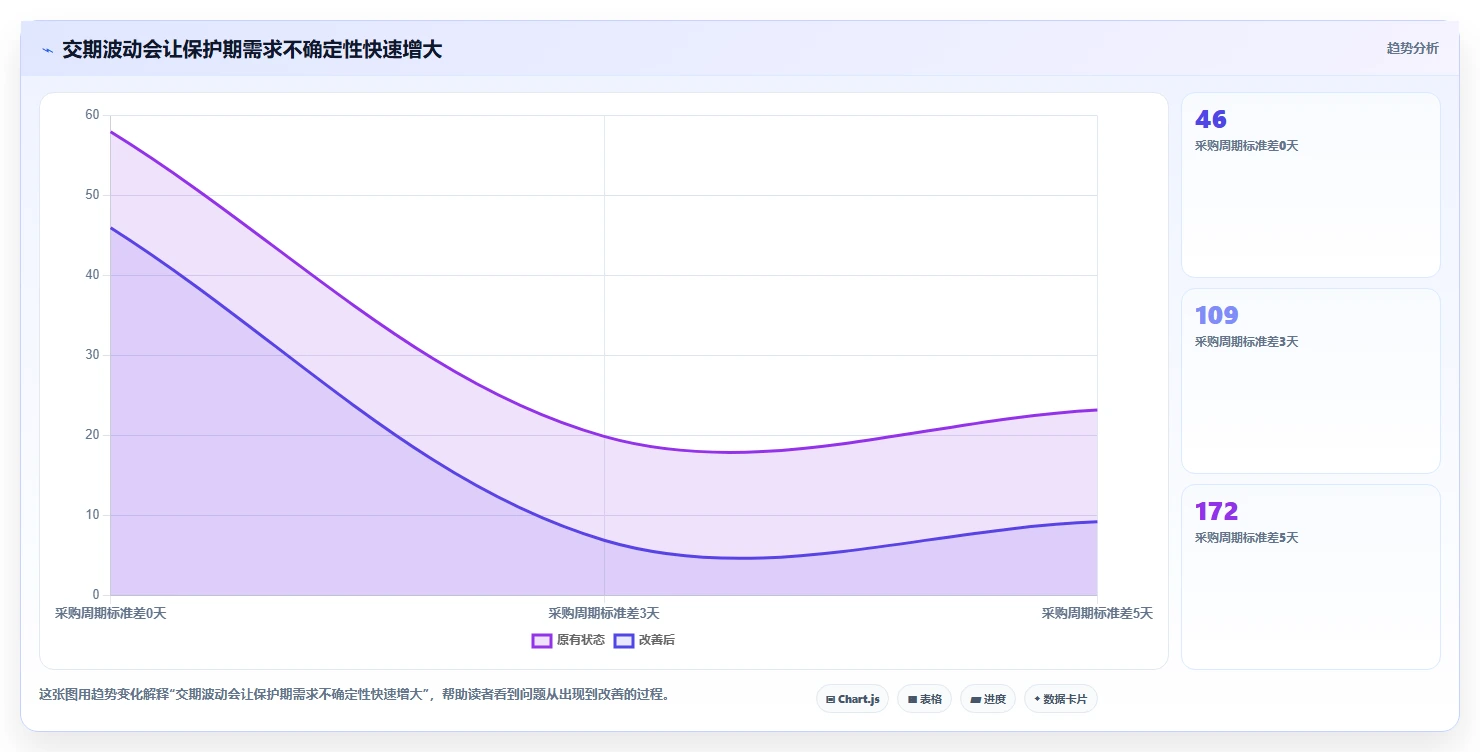Click the 采购周期标准差5天 x-axis label
1480x752 pixels.
pos(1097,613)
